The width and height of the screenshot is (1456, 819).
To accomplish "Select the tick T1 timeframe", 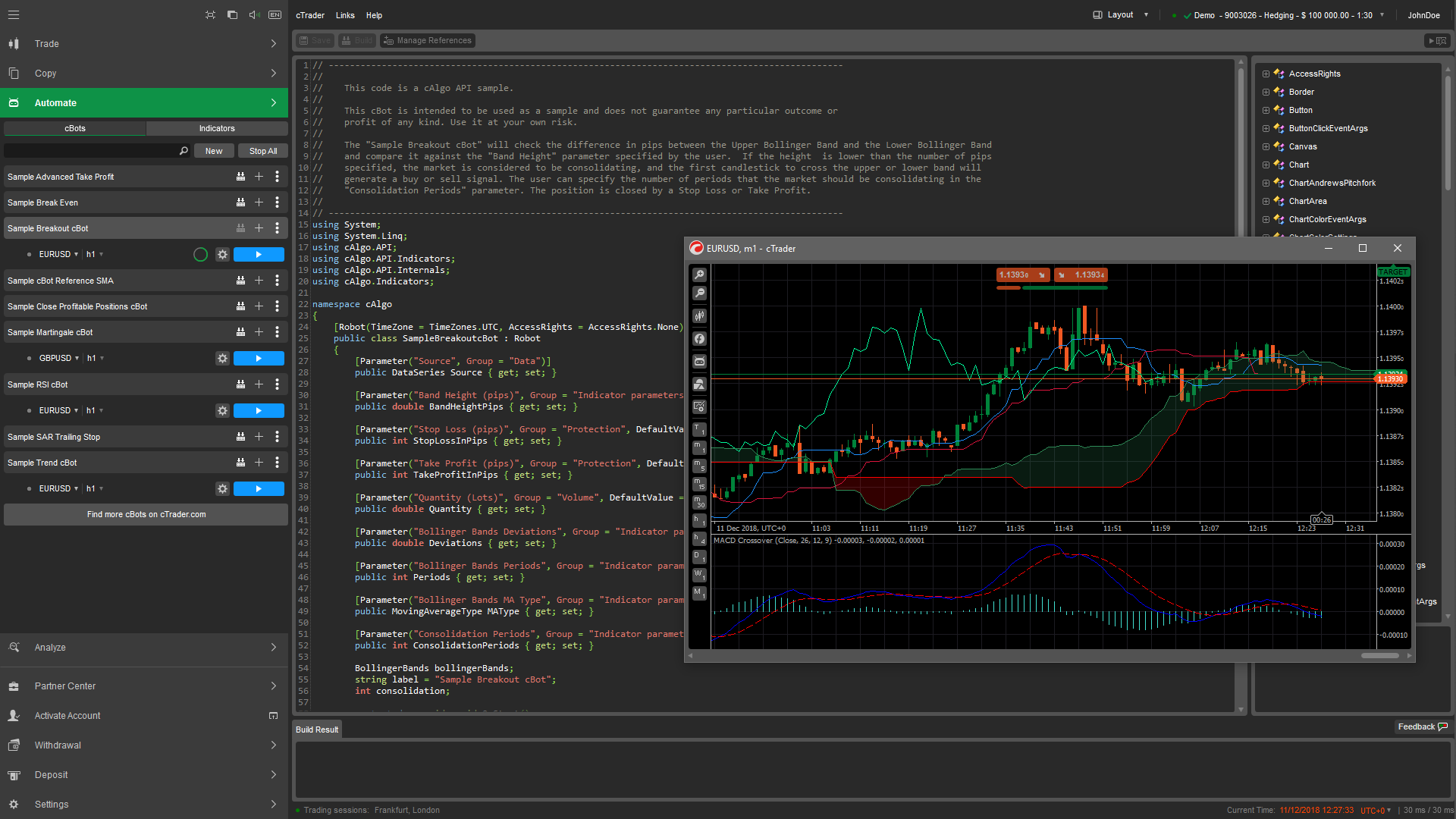I will (x=699, y=430).
